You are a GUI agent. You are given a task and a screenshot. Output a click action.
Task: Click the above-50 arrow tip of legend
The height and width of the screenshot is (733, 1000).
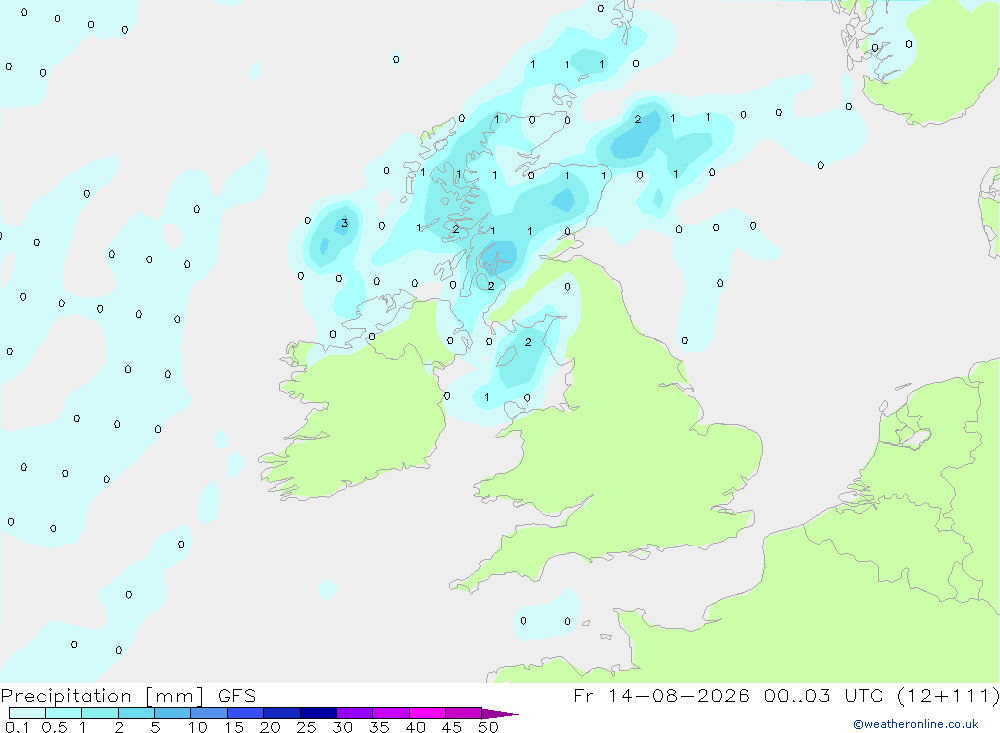coord(499,714)
